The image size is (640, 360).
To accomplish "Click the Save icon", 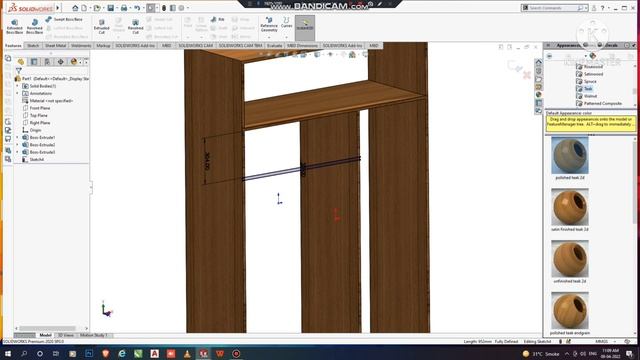I will 110,8.
